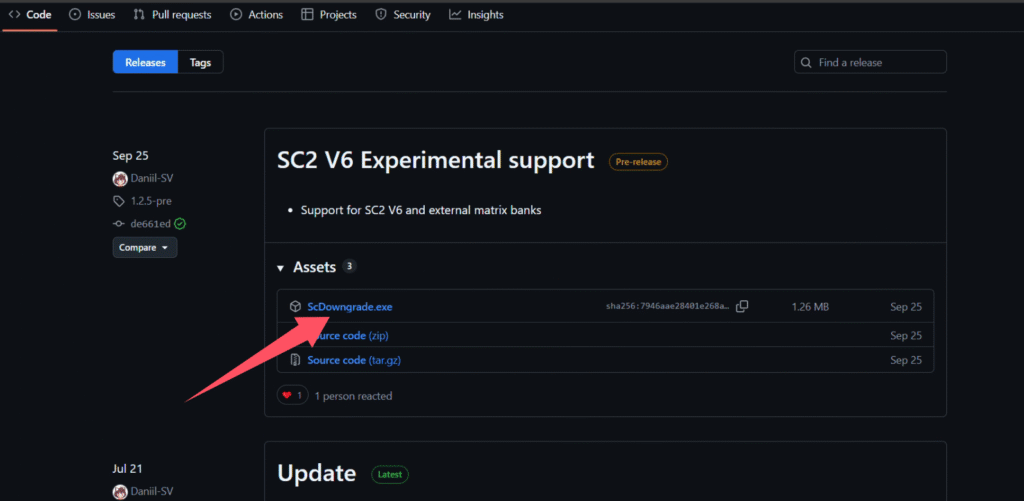Viewport: 1024px width, 501px height.
Task: Click the tar.gz file archive icon
Action: pos(295,360)
